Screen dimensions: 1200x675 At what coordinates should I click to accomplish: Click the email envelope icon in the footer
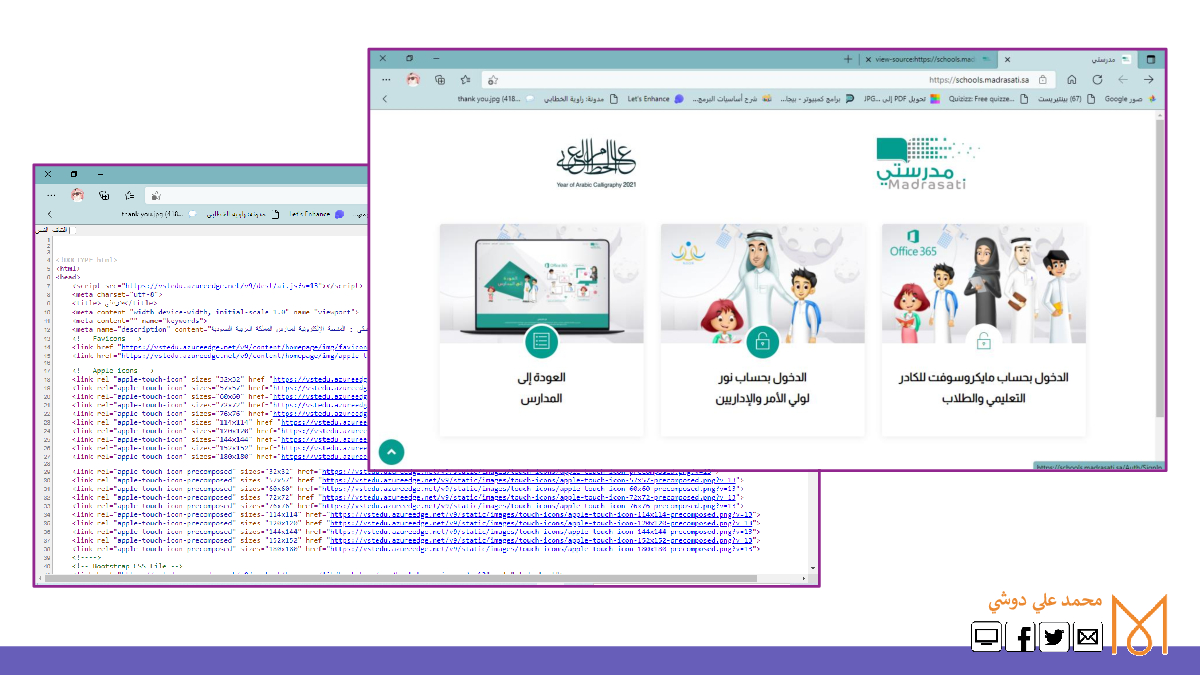1088,637
